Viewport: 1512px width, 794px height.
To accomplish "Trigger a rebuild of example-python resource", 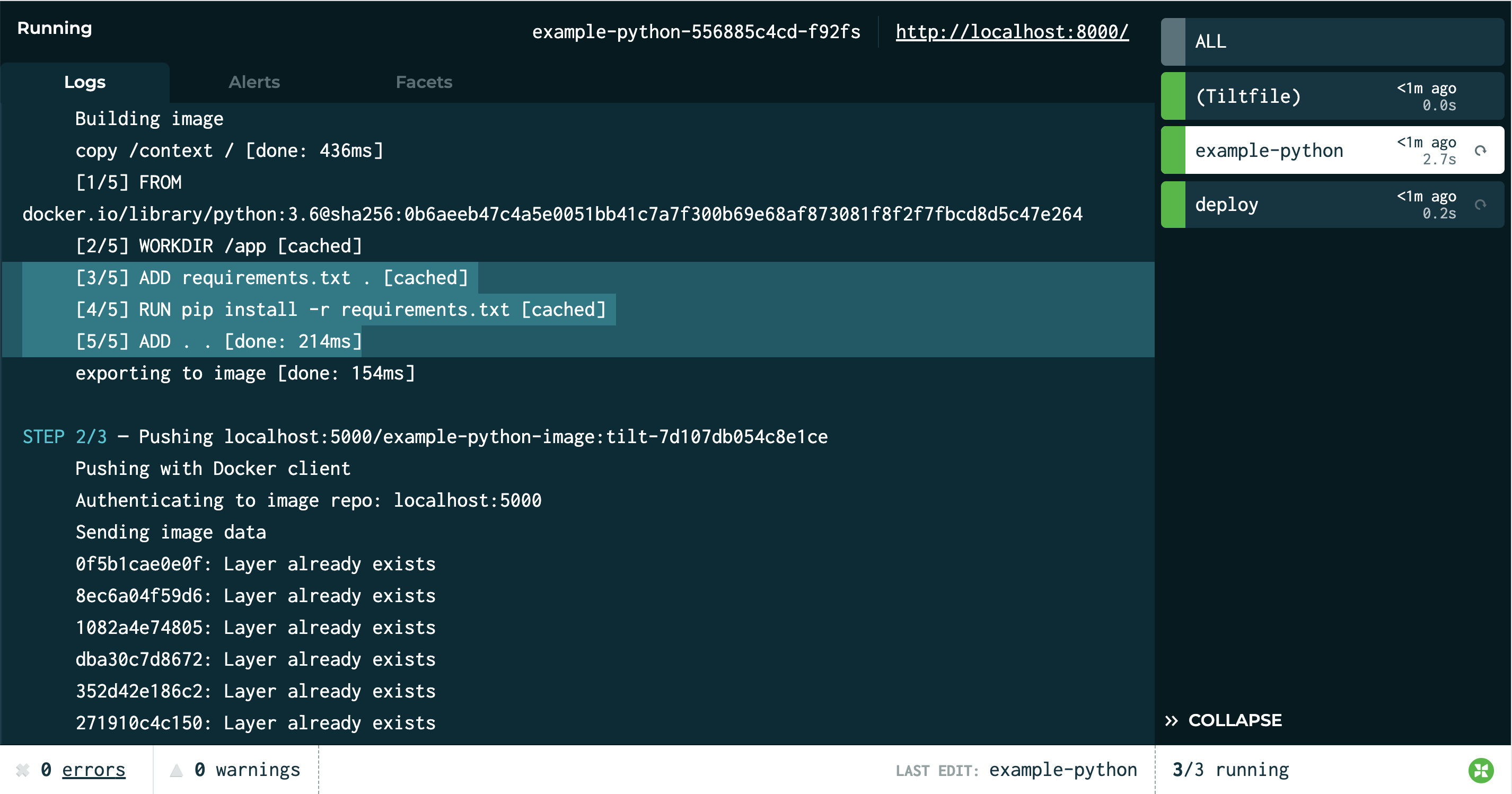I will coord(1480,149).
